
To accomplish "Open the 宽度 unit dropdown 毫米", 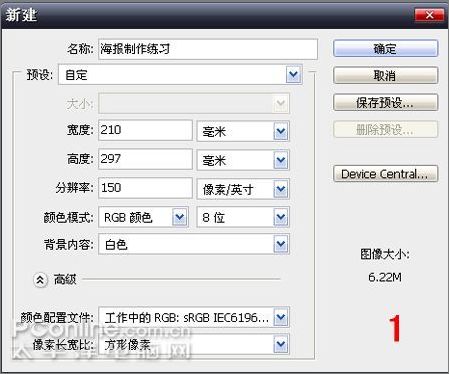I will click(x=243, y=132).
